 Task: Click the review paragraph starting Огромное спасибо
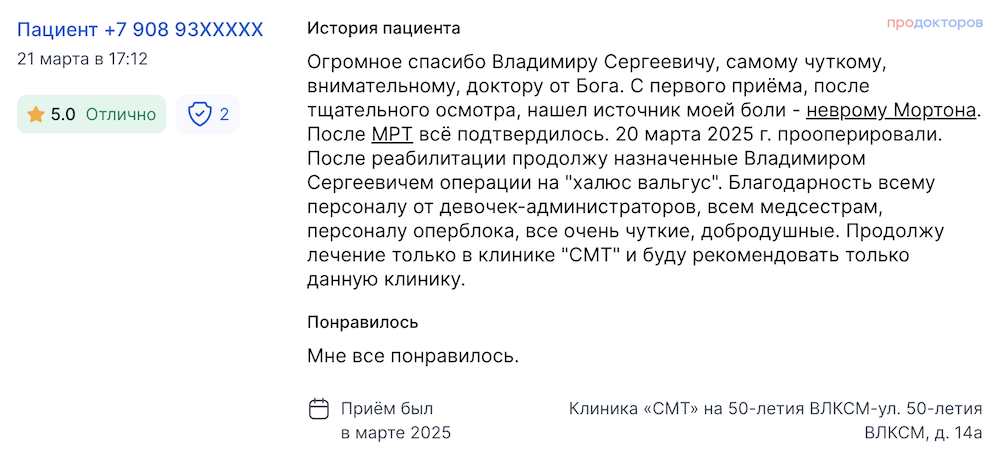[642, 171]
